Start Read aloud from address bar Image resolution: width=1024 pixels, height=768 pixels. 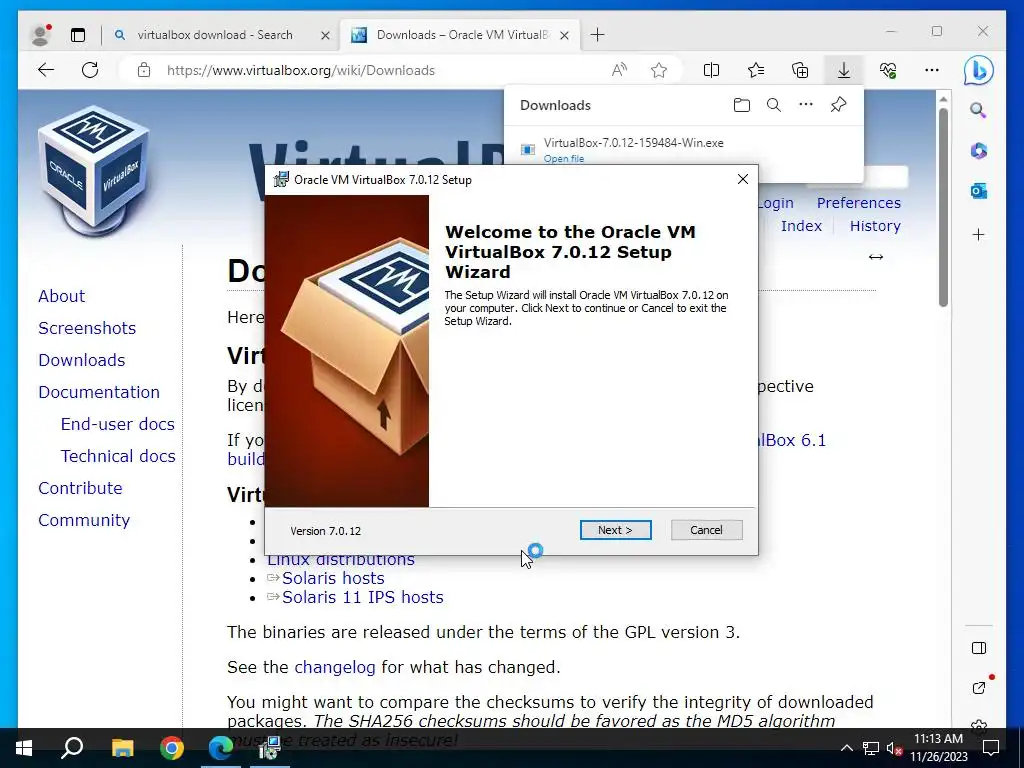click(619, 70)
